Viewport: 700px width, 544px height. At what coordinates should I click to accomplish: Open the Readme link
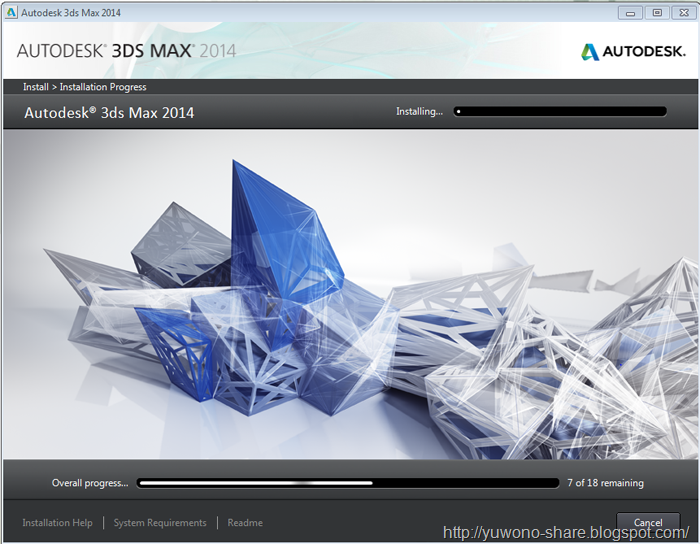245,523
